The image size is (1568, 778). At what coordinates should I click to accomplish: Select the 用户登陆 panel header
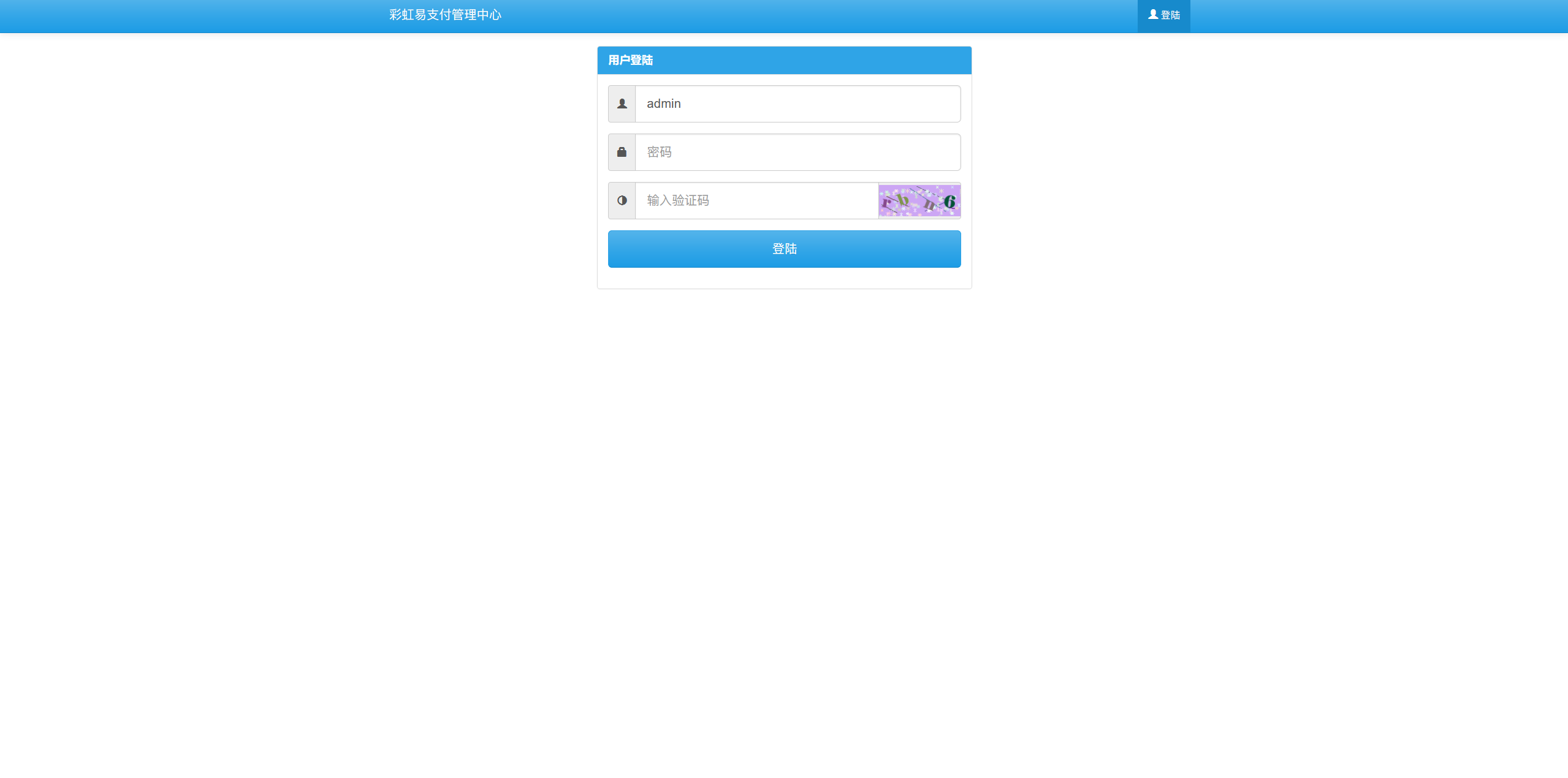point(630,60)
